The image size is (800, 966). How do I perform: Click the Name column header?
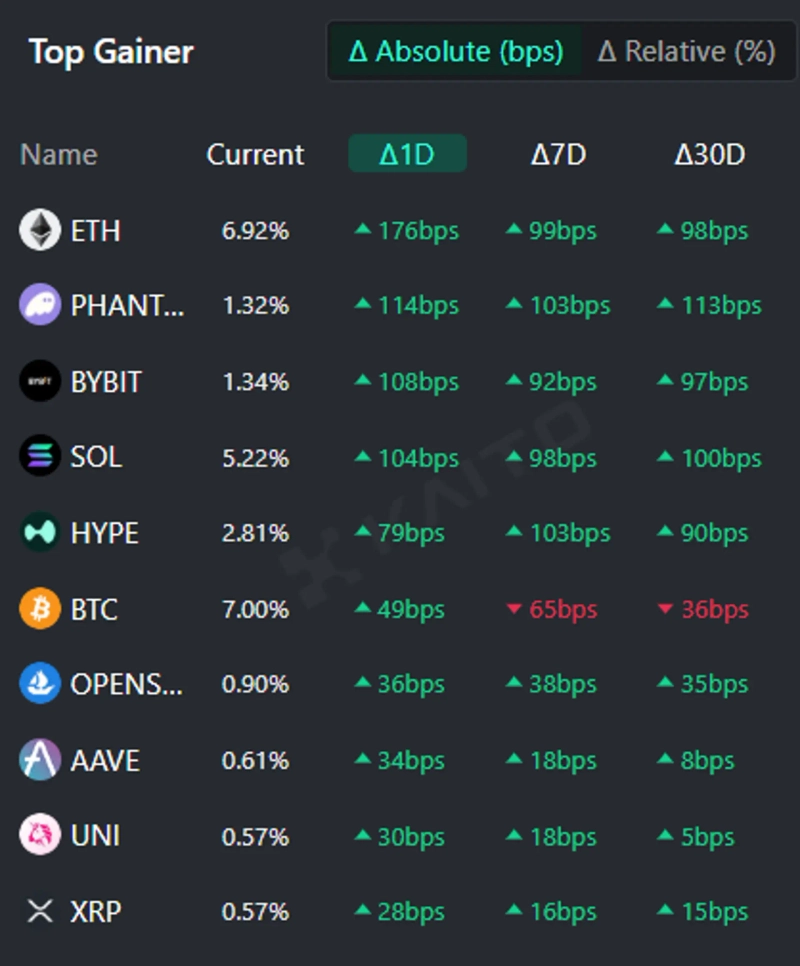59,154
